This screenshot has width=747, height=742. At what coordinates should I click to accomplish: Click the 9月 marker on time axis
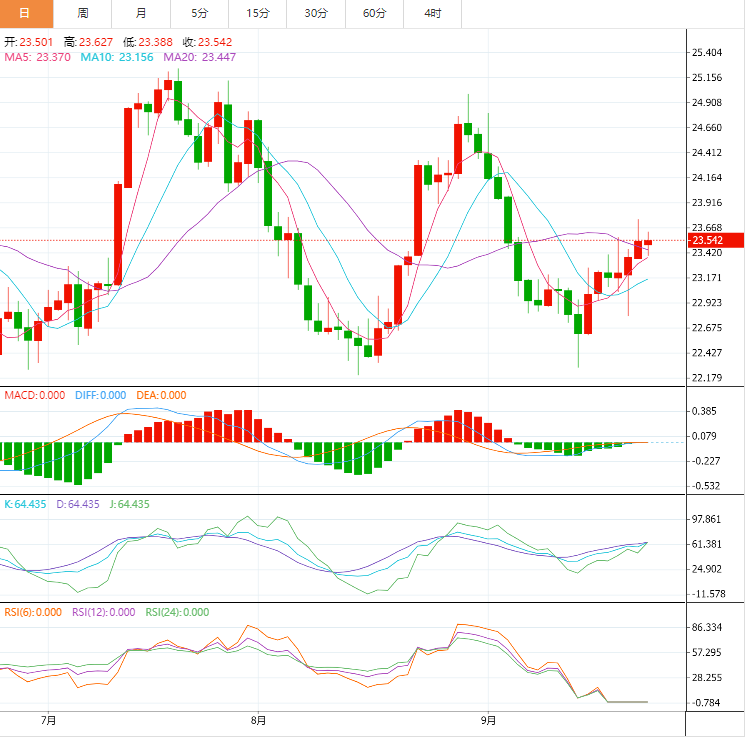click(x=488, y=719)
